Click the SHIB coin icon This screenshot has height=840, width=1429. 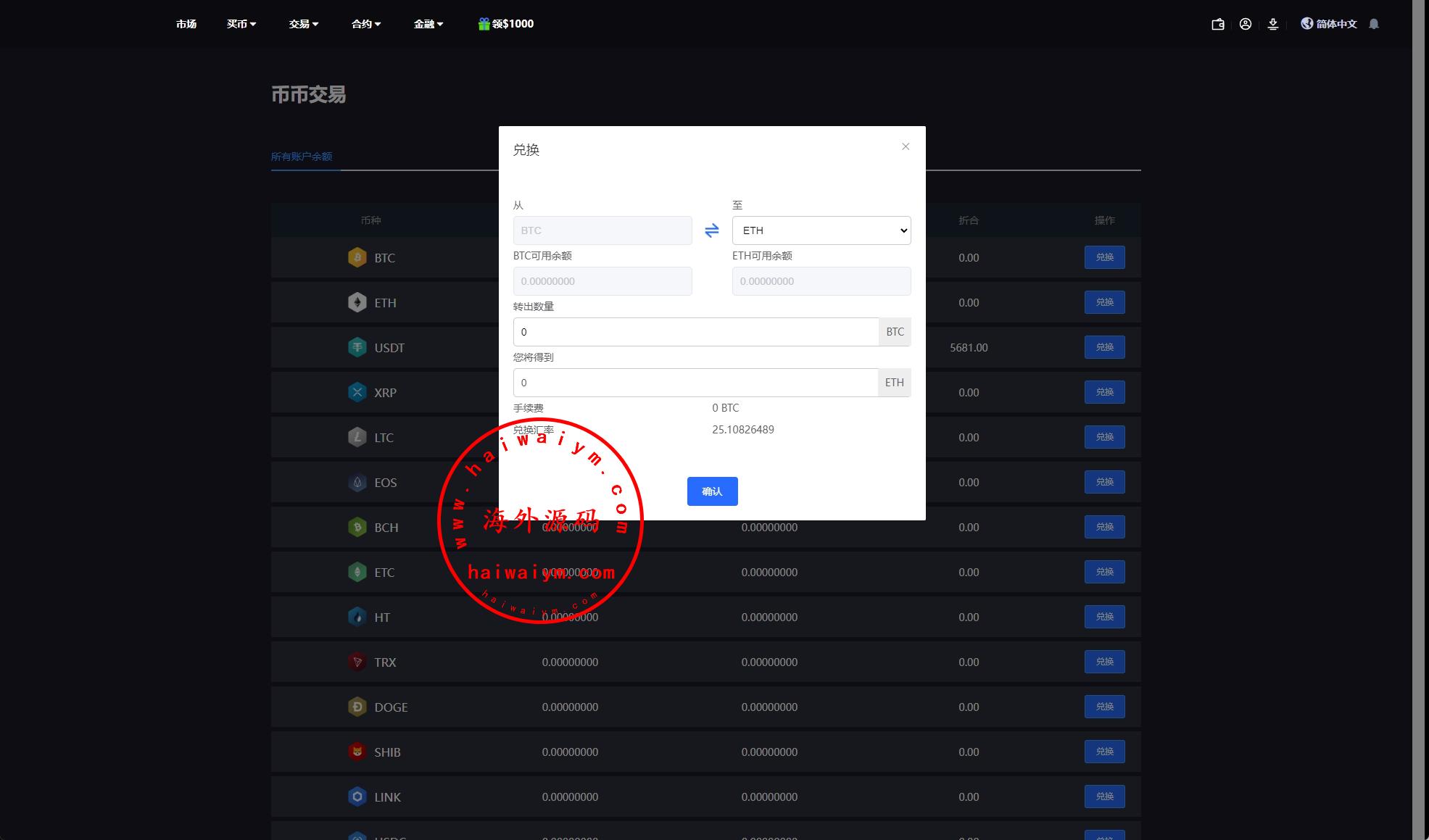(x=357, y=752)
